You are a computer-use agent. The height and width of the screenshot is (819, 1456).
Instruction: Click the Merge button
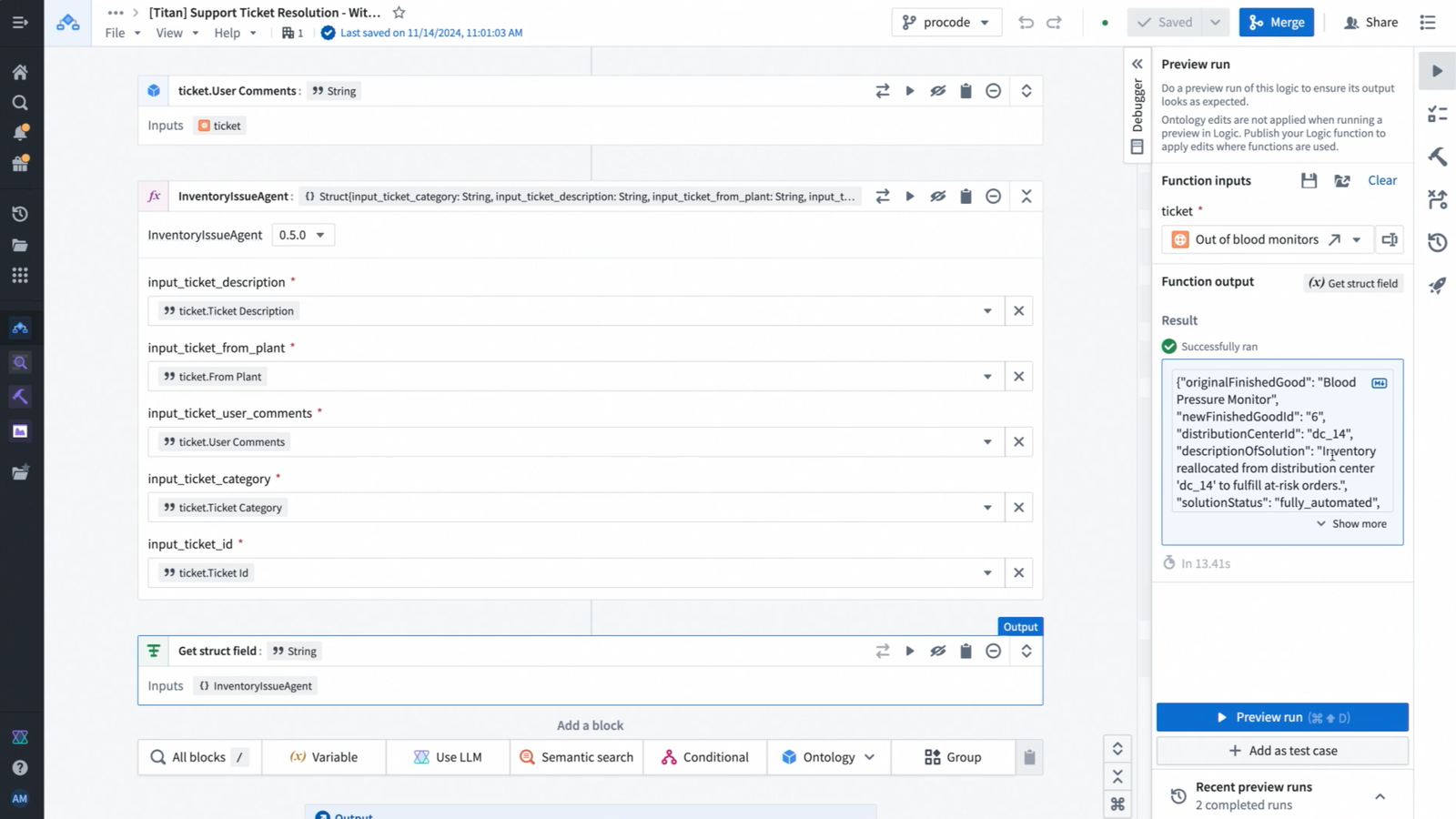coord(1276,22)
